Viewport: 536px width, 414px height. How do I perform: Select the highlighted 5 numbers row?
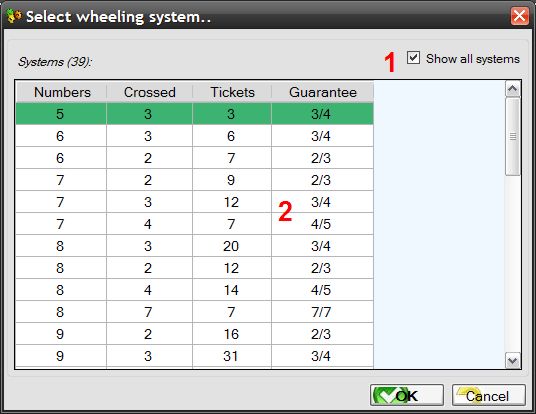[195, 113]
